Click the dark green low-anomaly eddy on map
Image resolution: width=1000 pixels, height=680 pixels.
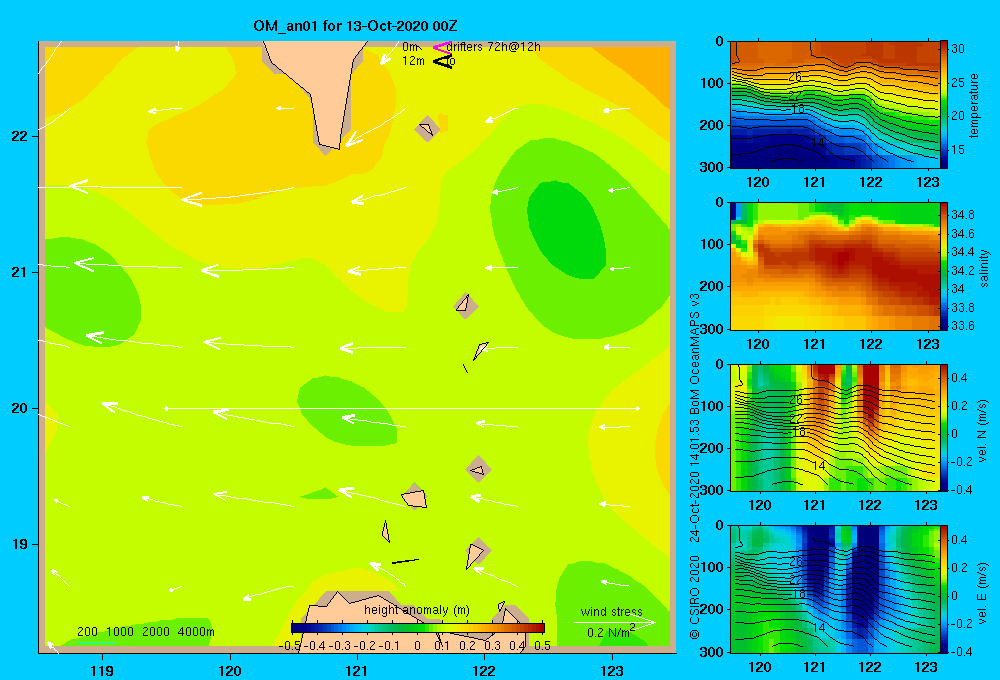point(566,230)
